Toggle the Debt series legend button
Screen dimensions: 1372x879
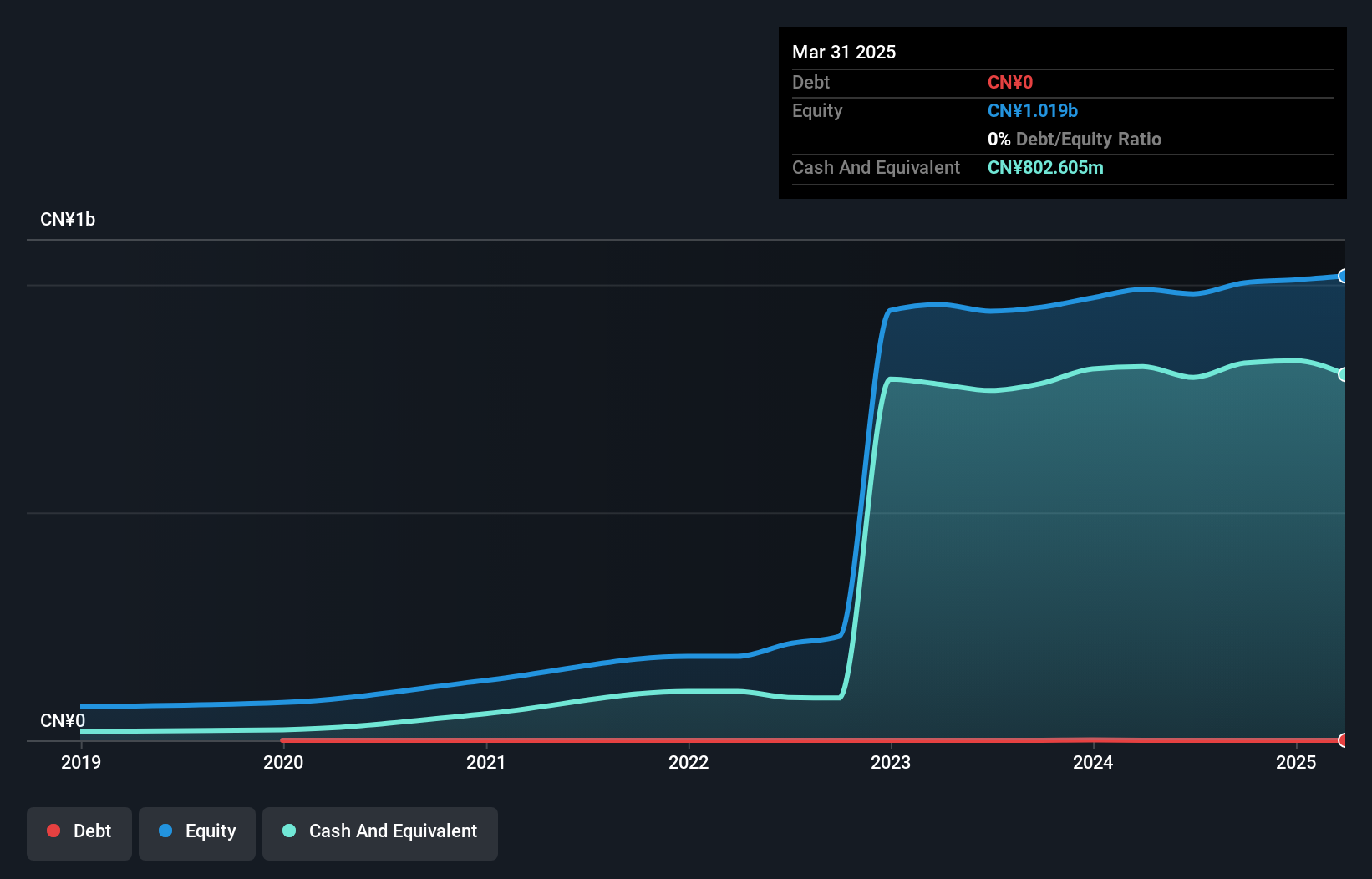click(79, 833)
